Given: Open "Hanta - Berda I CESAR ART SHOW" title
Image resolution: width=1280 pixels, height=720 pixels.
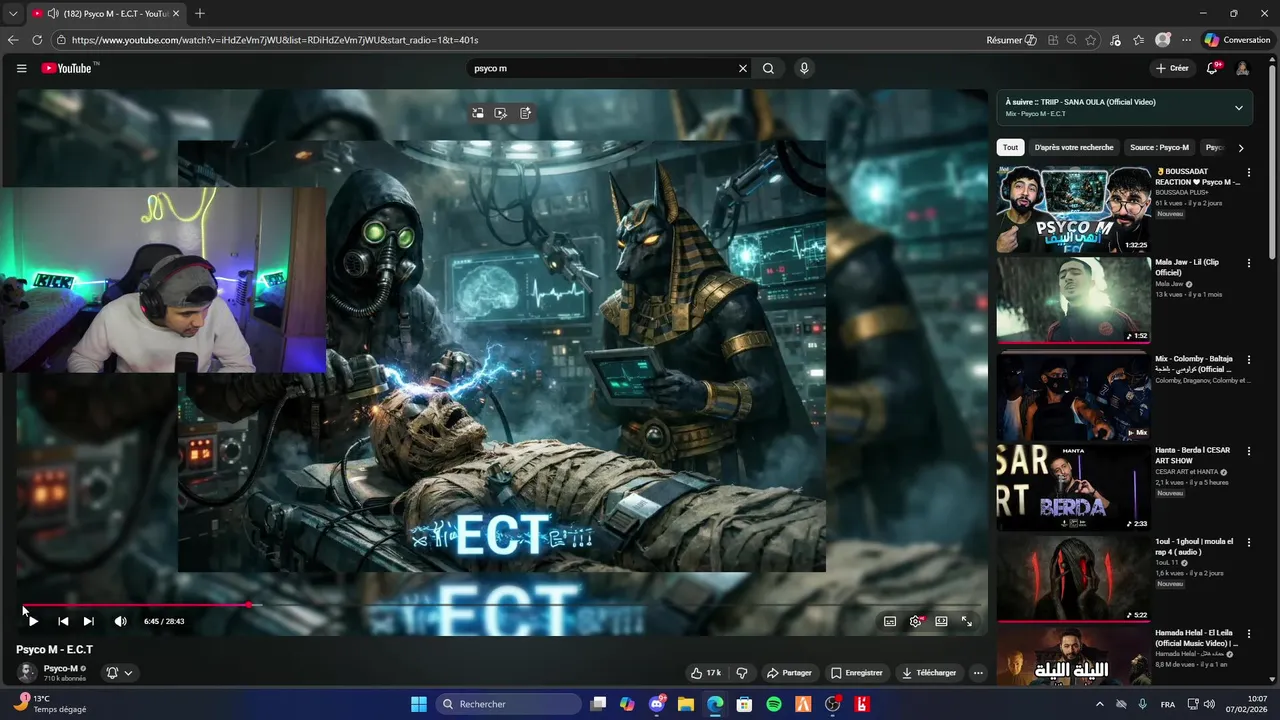Looking at the screenshot, I should point(1193,455).
